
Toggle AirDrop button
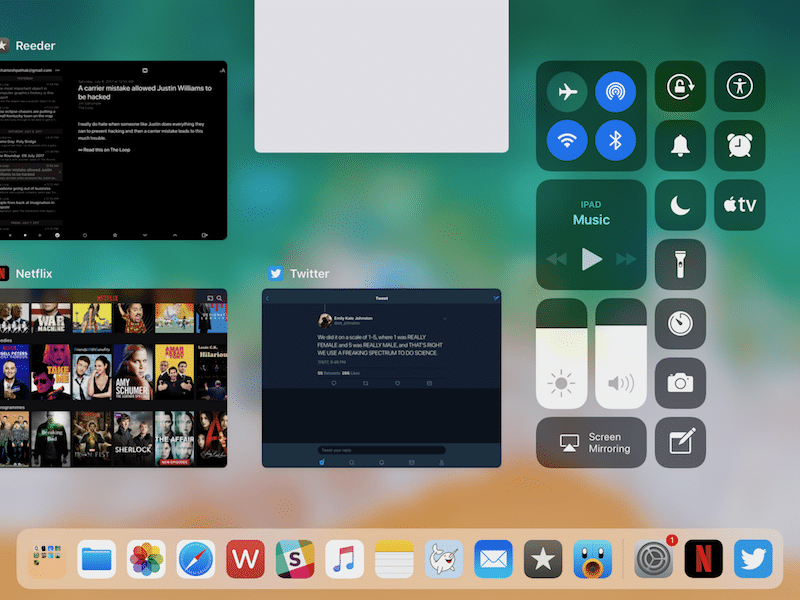(615, 92)
